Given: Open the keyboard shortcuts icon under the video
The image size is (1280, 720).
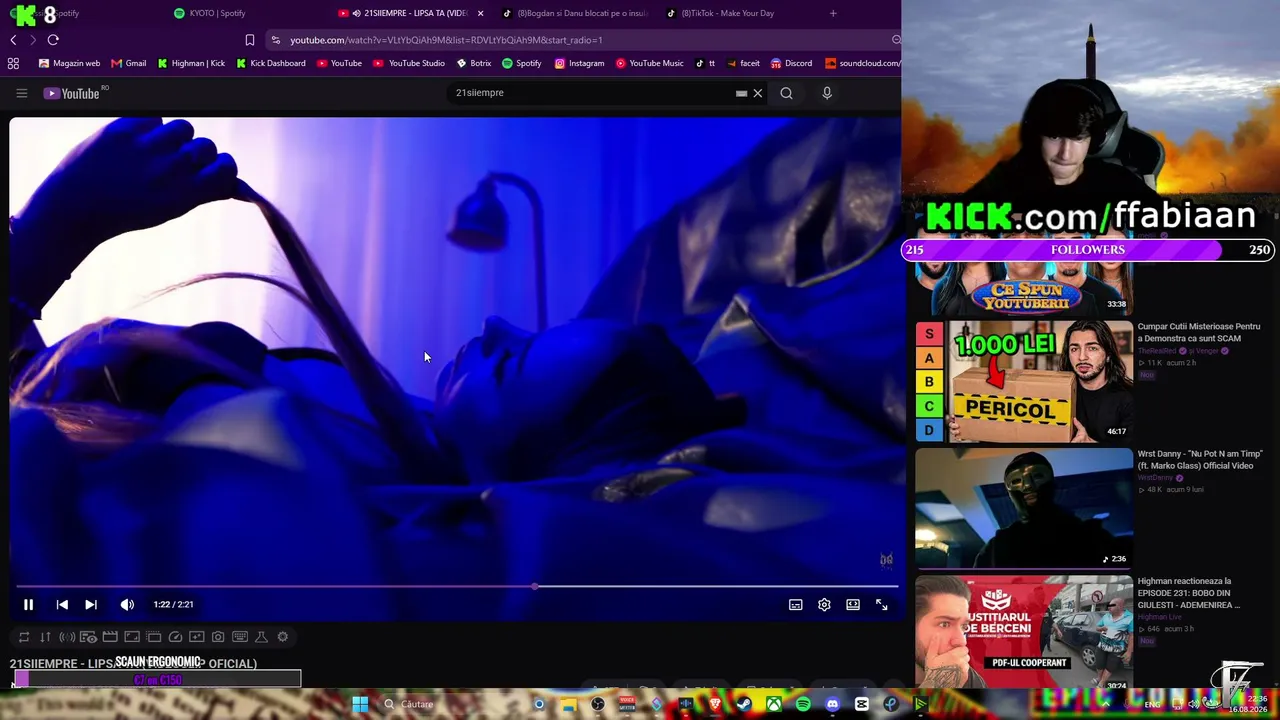Looking at the screenshot, I should 240,637.
